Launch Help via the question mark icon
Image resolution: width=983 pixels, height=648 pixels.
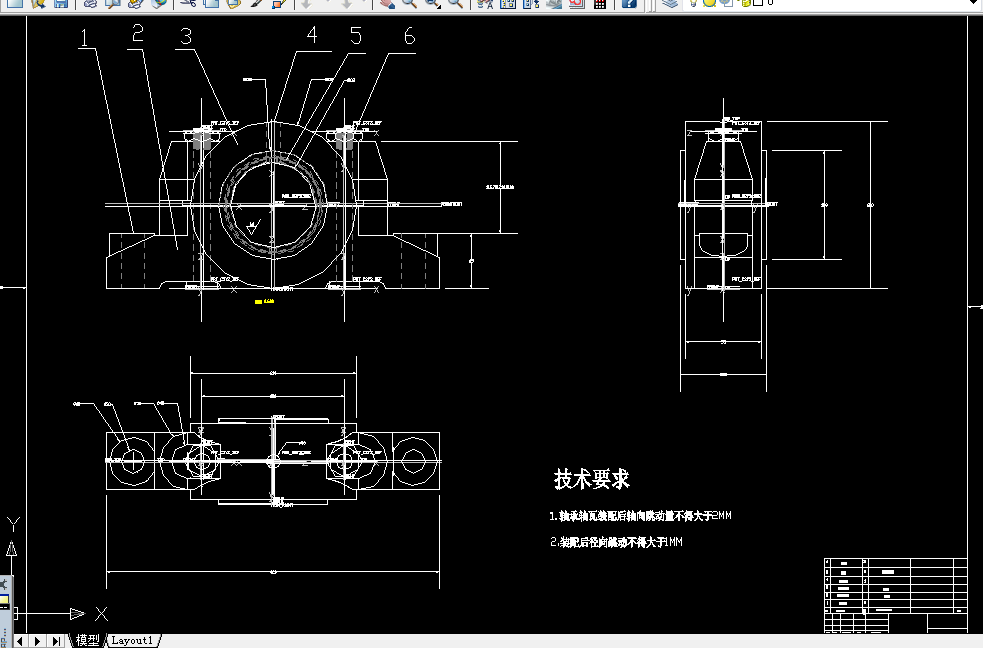628,7
